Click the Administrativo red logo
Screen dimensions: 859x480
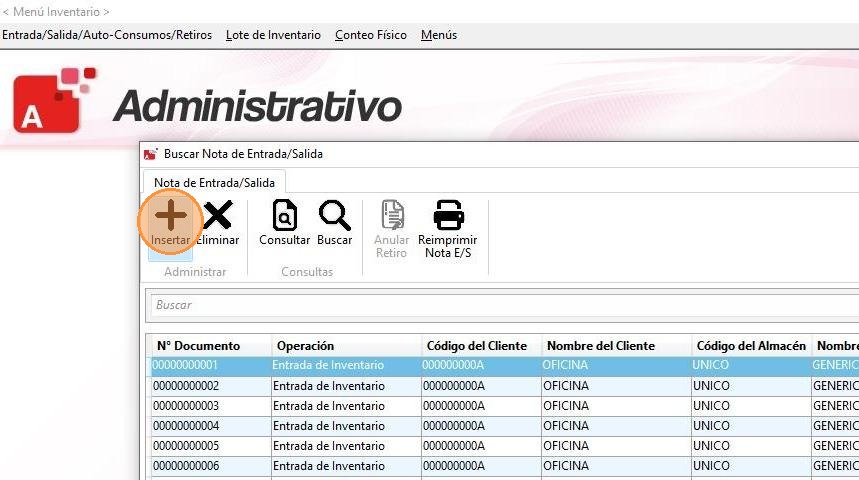pyautogui.click(x=54, y=100)
